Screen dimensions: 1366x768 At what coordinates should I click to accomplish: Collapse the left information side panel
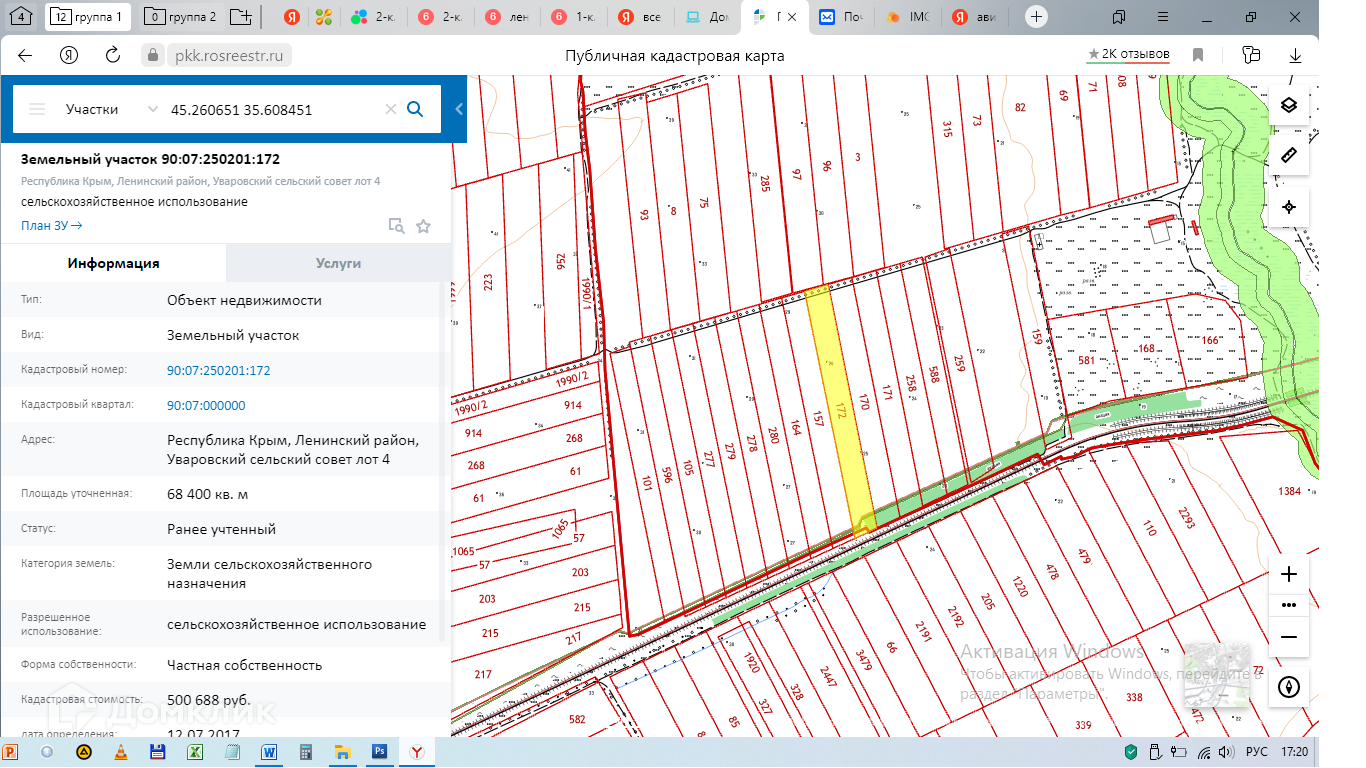[459, 109]
